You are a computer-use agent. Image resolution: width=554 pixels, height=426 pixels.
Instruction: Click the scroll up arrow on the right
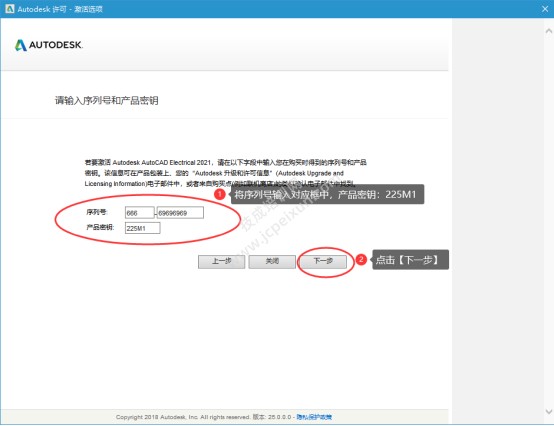[x=549, y=31]
